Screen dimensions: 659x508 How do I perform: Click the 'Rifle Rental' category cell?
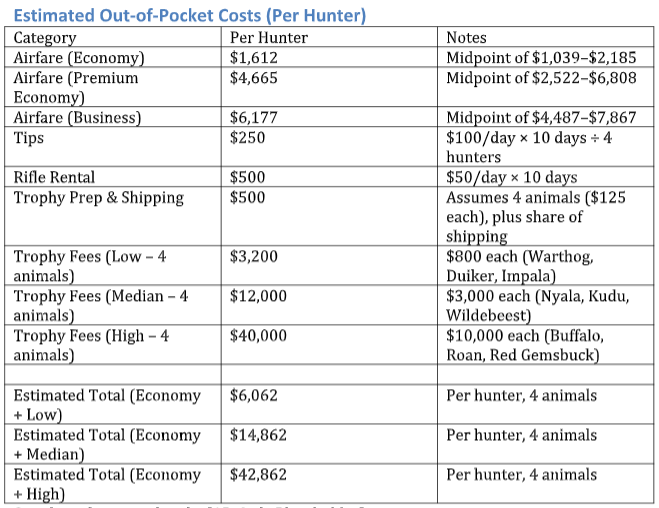55,177
